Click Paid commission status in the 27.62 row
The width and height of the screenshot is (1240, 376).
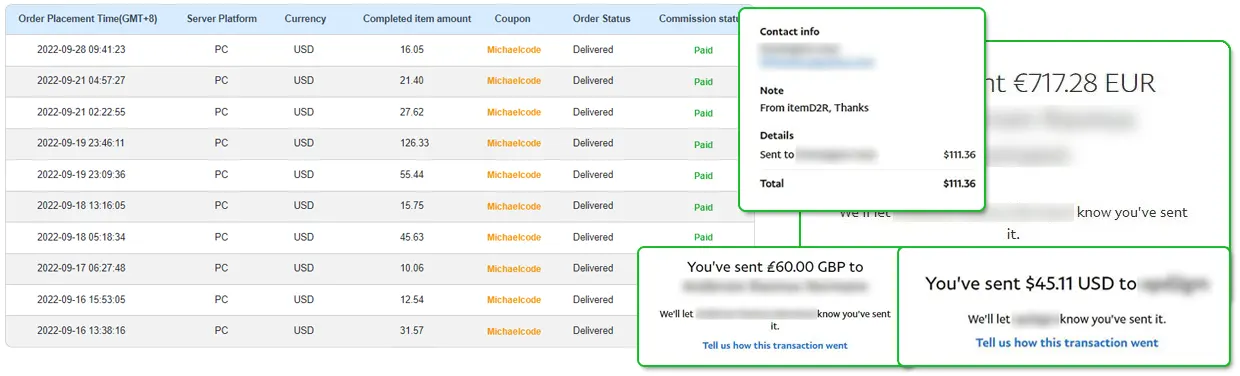[x=703, y=113]
